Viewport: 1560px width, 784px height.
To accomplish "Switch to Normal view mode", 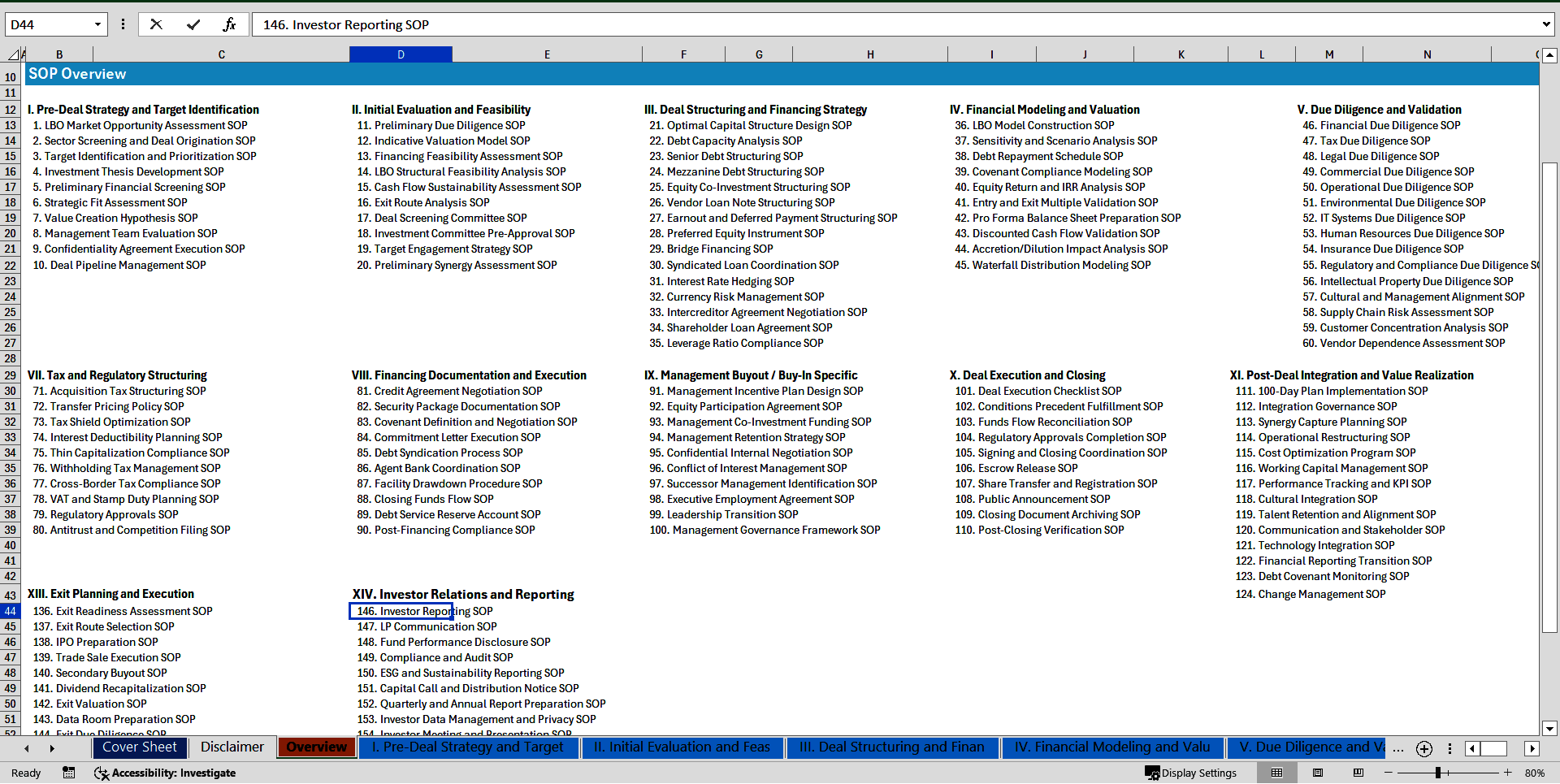I will (1276, 773).
